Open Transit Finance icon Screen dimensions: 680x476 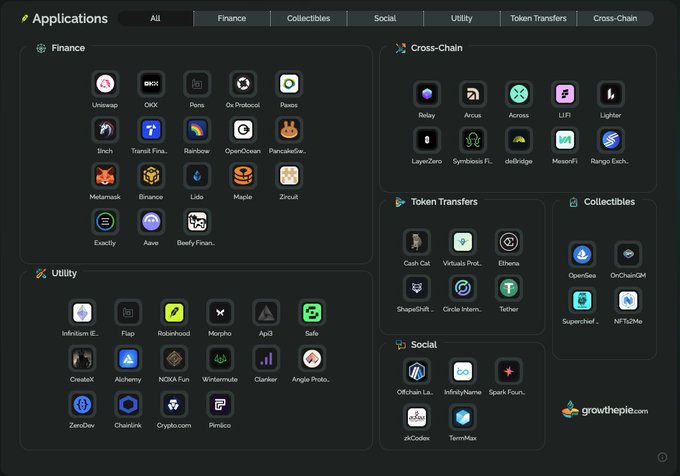151,130
